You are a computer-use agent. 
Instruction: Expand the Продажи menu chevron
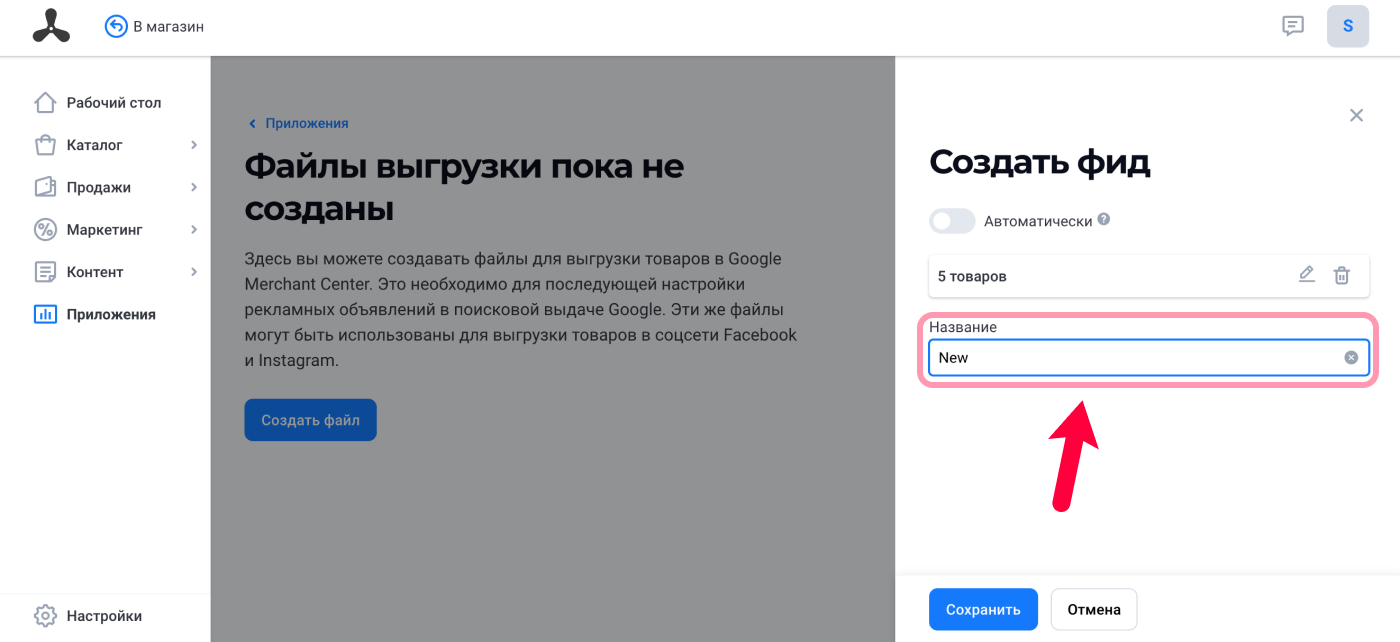194,187
